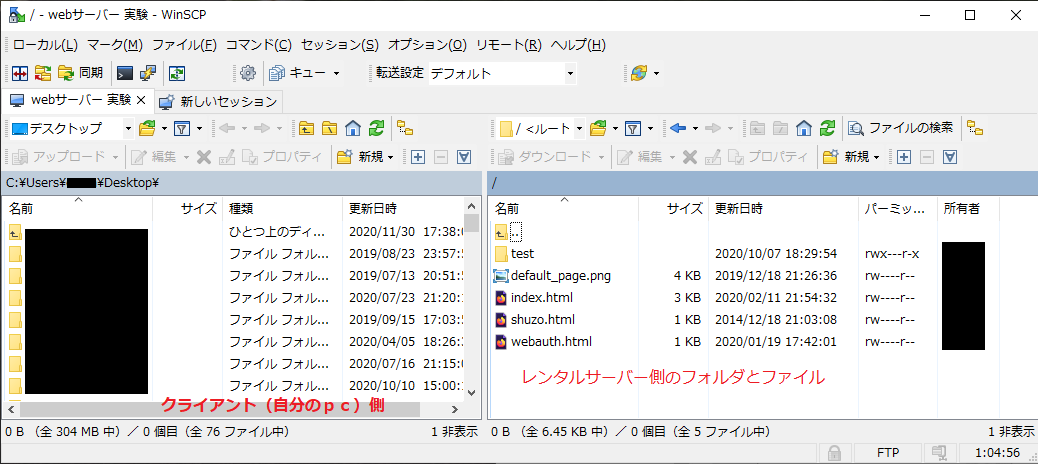This screenshot has height=465, width=1038.
Task: Expand the local デスクトップ drive dropdown
Action: click(128, 128)
